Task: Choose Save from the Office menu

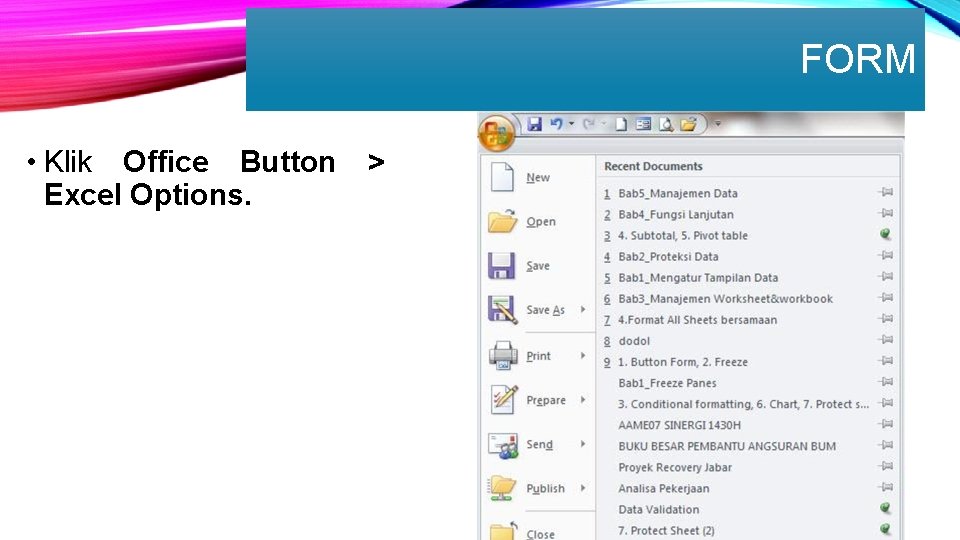Action: 538,266
